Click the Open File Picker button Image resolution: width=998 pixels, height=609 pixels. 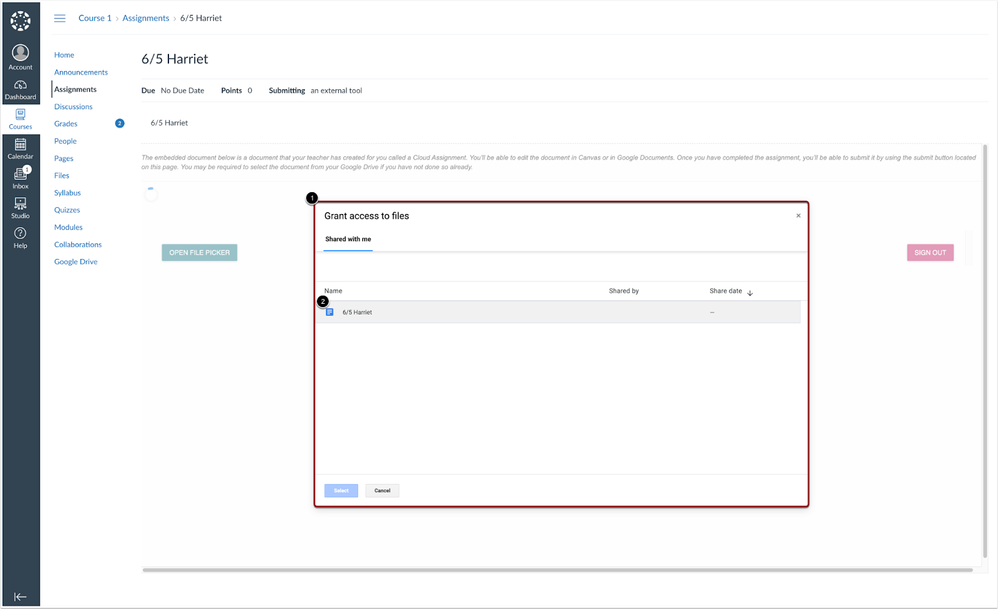[199, 253]
